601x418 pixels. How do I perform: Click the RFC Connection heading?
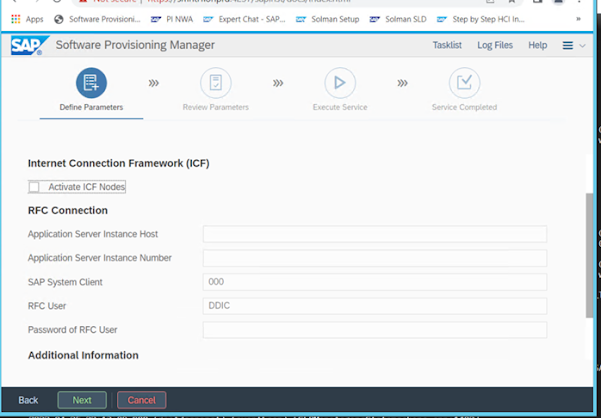[x=68, y=210]
